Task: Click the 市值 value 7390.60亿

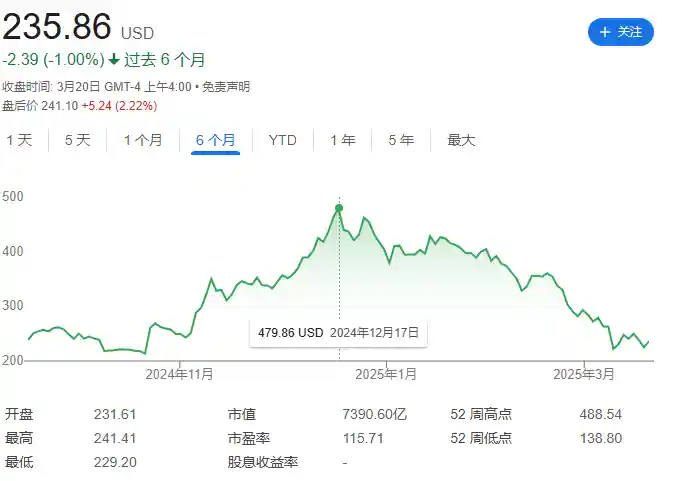Action: [x=374, y=414]
